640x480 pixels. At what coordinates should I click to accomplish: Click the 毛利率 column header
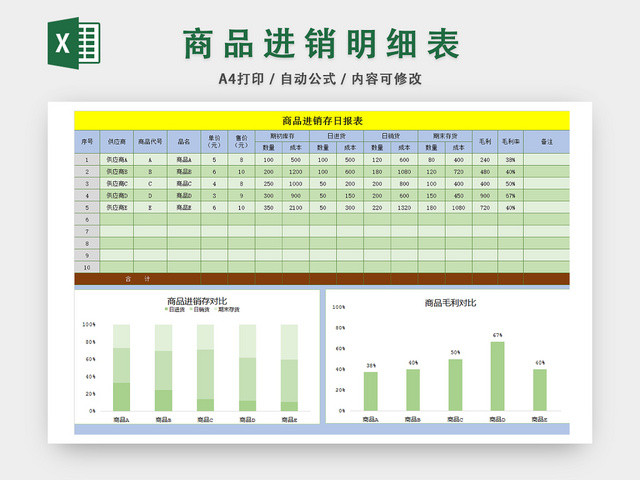[x=511, y=142]
